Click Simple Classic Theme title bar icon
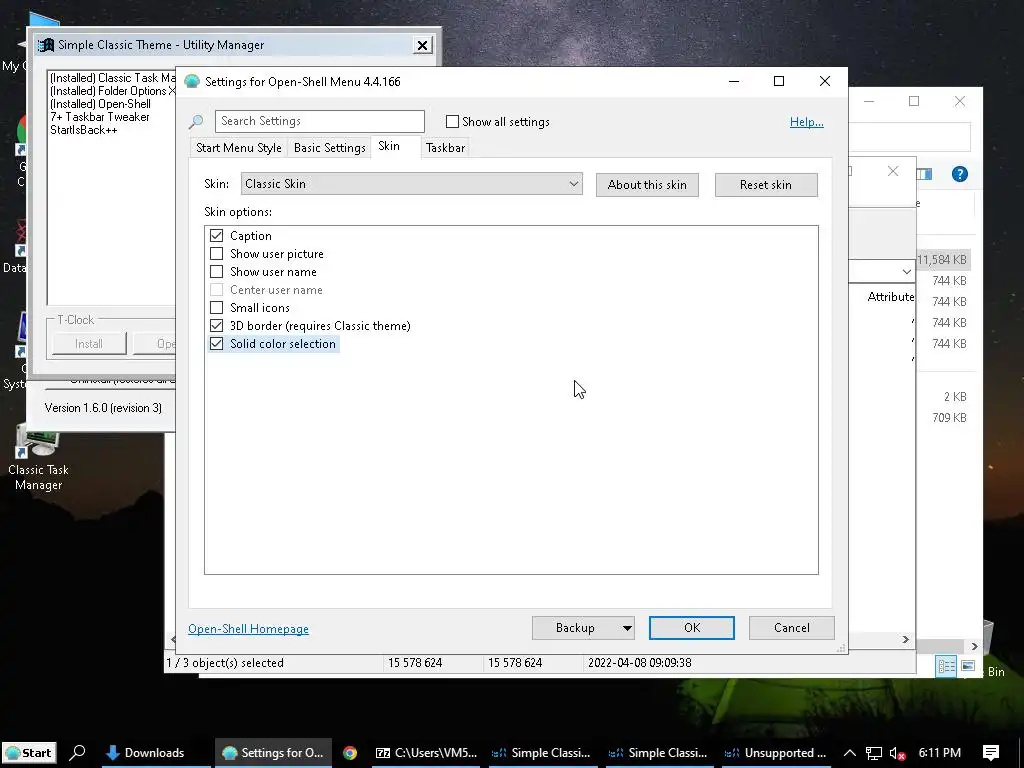The height and width of the screenshot is (768, 1024). [46, 45]
